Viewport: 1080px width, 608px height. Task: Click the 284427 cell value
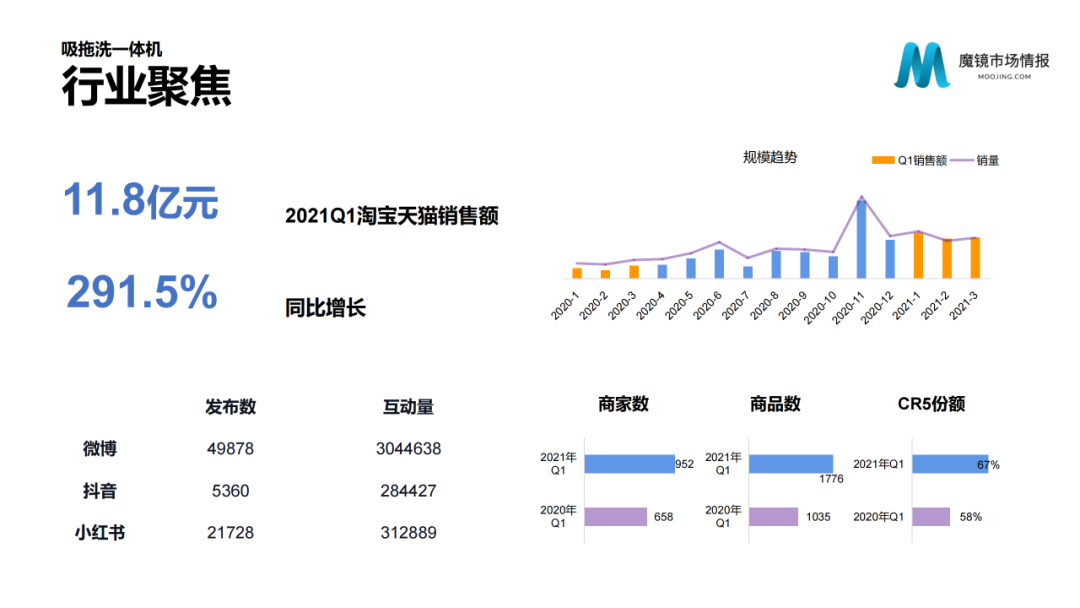point(408,491)
